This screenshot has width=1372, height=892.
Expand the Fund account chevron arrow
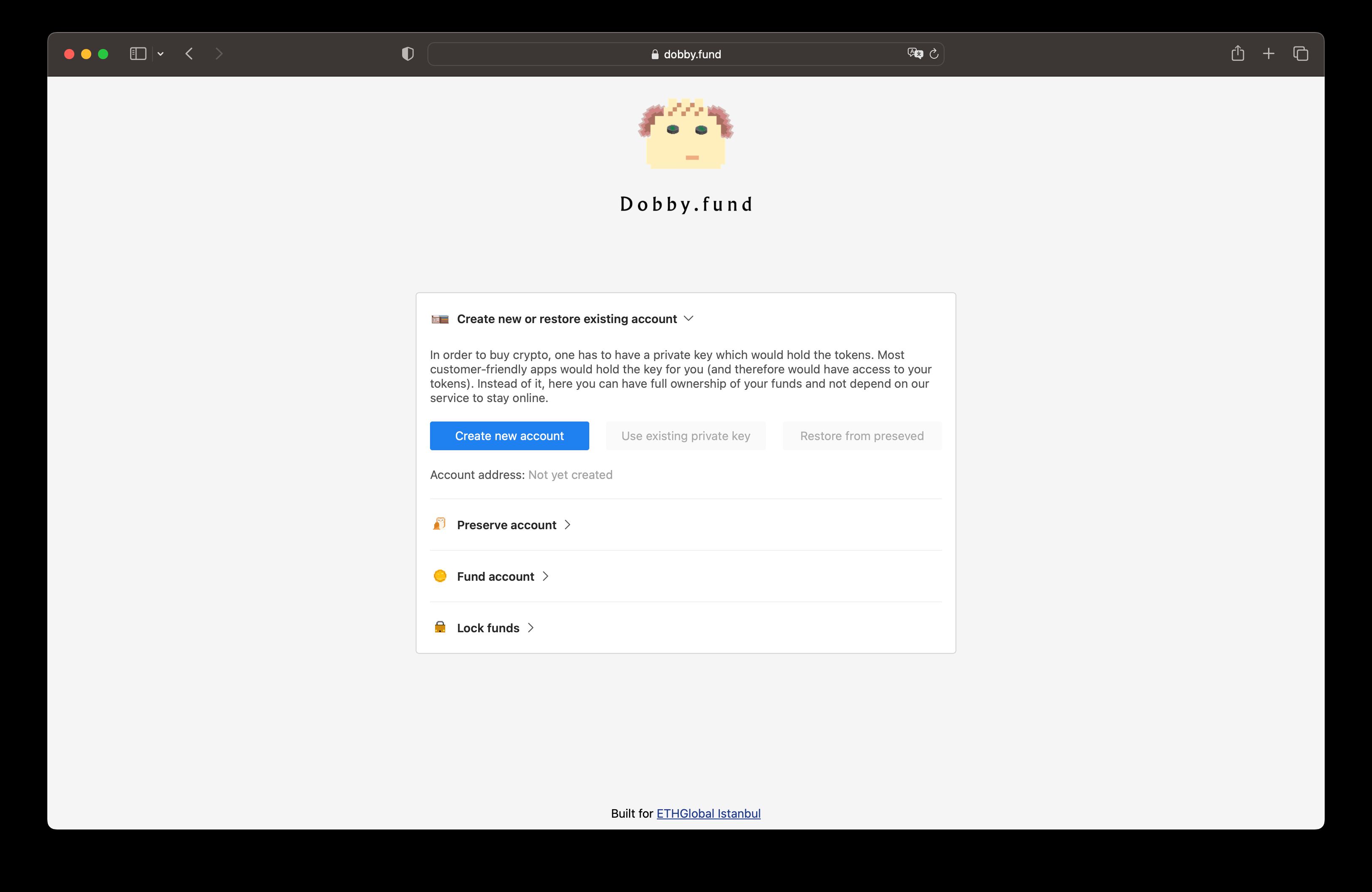click(546, 575)
